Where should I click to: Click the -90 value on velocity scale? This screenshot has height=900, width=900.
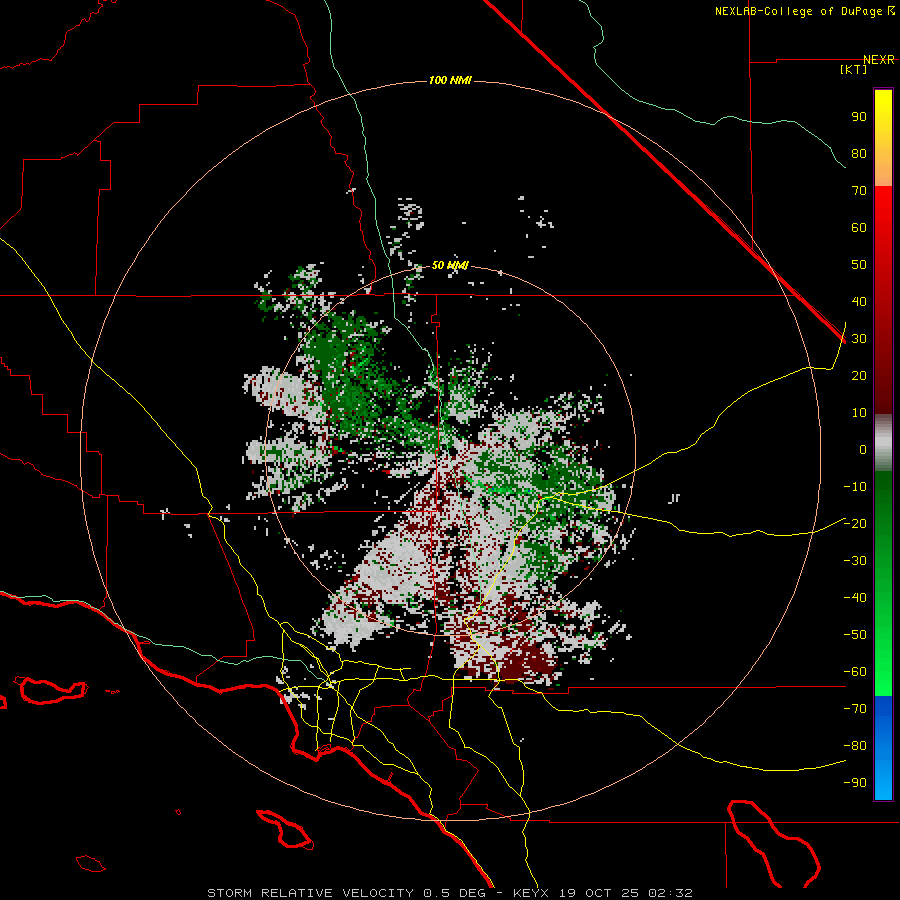(855, 783)
